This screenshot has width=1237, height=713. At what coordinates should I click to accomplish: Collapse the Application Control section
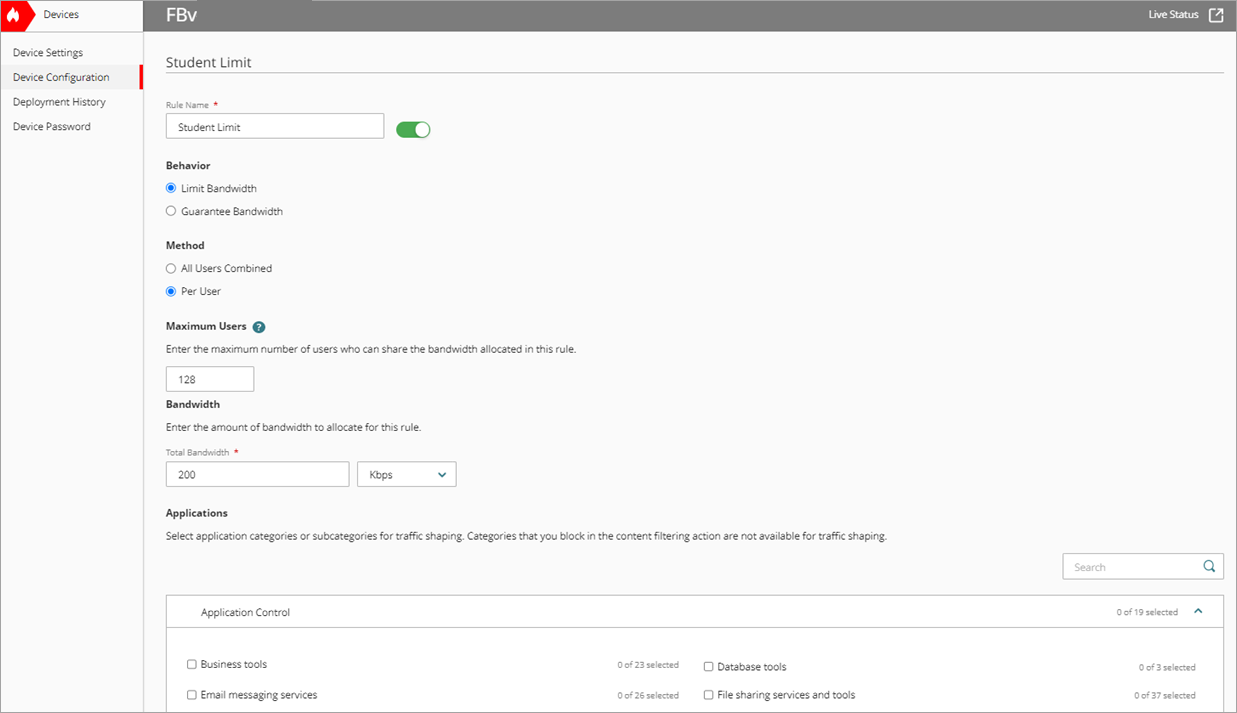(x=1197, y=610)
